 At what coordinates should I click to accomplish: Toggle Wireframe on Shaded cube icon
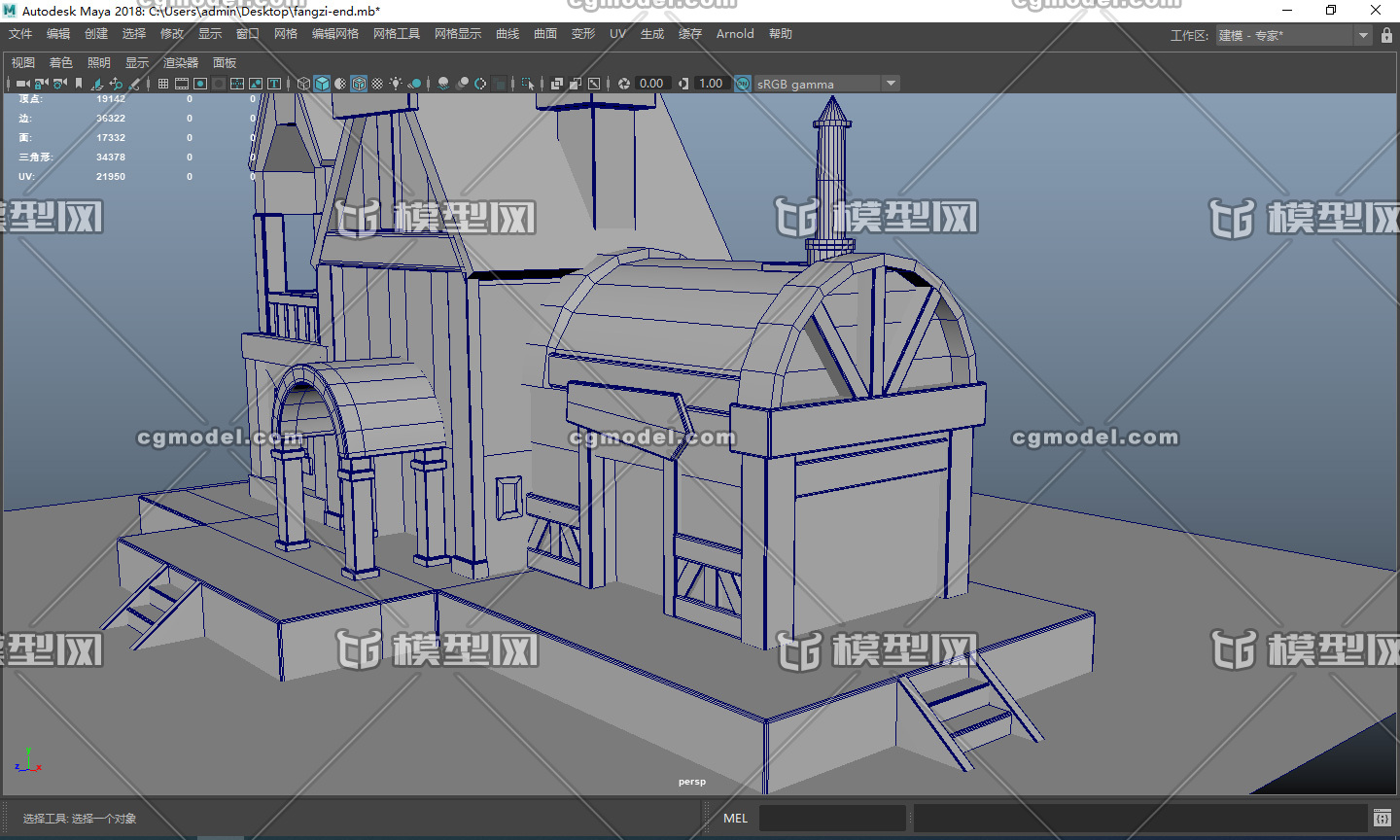coord(359,84)
